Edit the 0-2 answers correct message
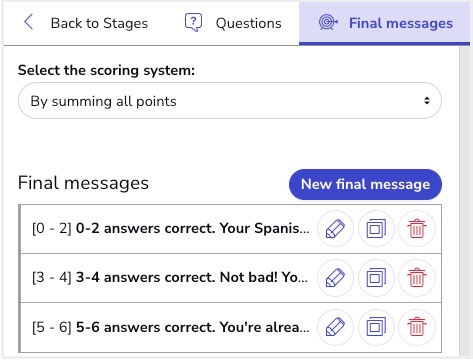This screenshot has height=360, width=473. tap(335, 229)
